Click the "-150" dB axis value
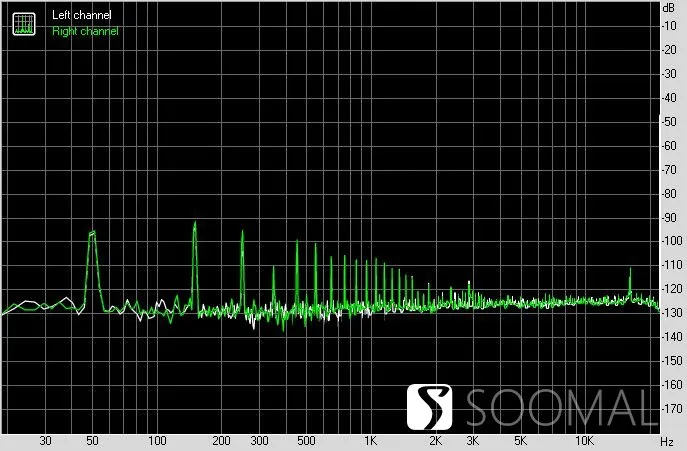 (672, 361)
